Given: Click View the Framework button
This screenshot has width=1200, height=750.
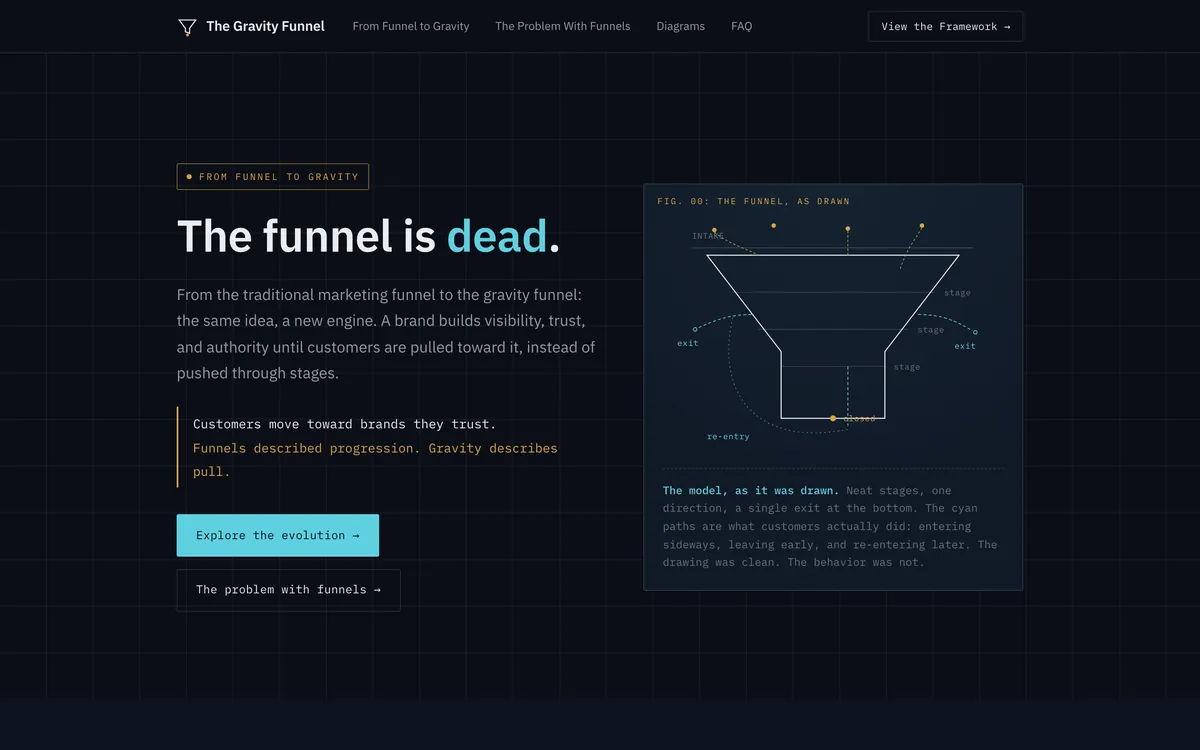Looking at the screenshot, I should [x=946, y=27].
